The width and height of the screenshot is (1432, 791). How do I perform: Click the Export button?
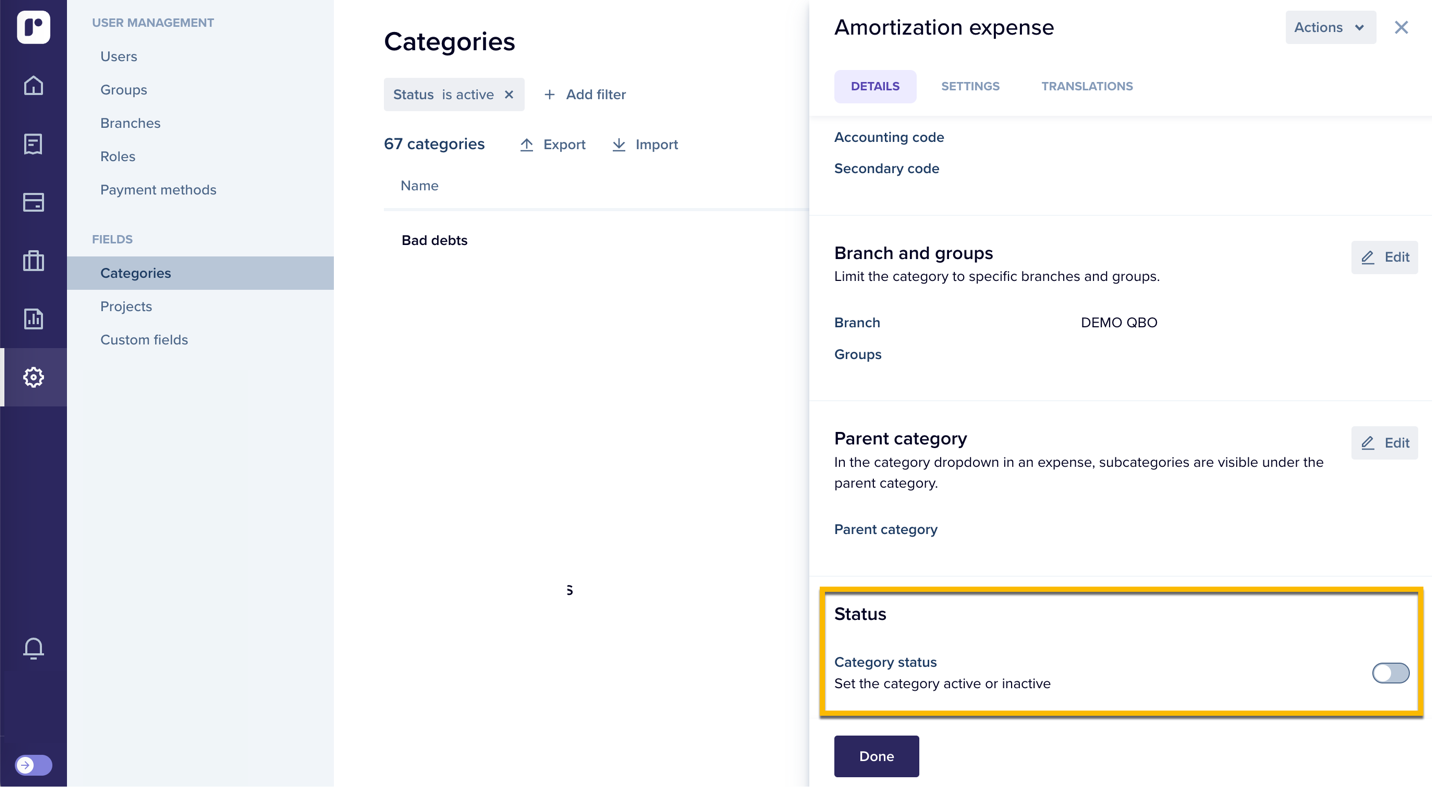tap(553, 145)
